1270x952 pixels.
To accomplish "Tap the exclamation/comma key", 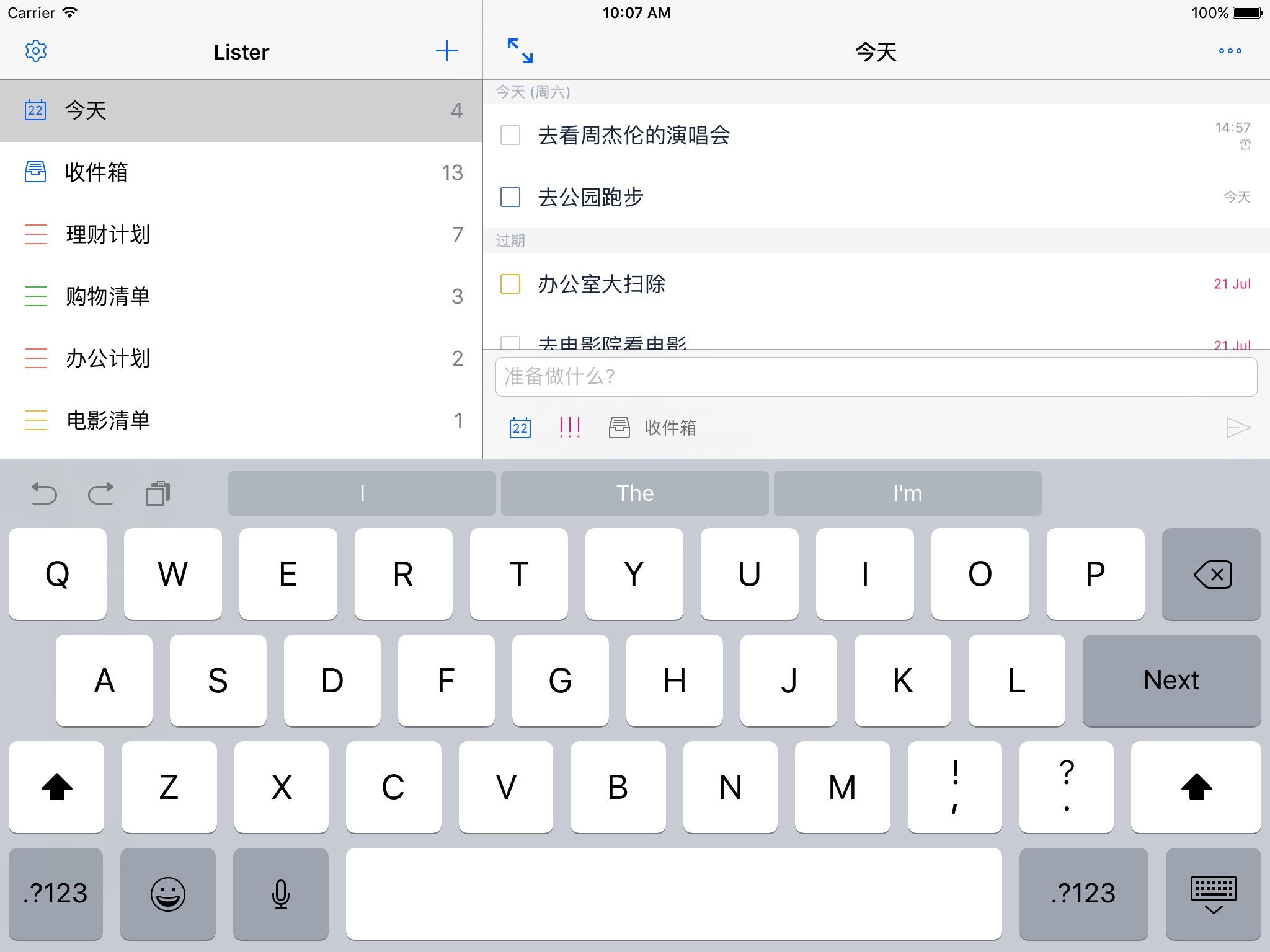I will pos(955,787).
